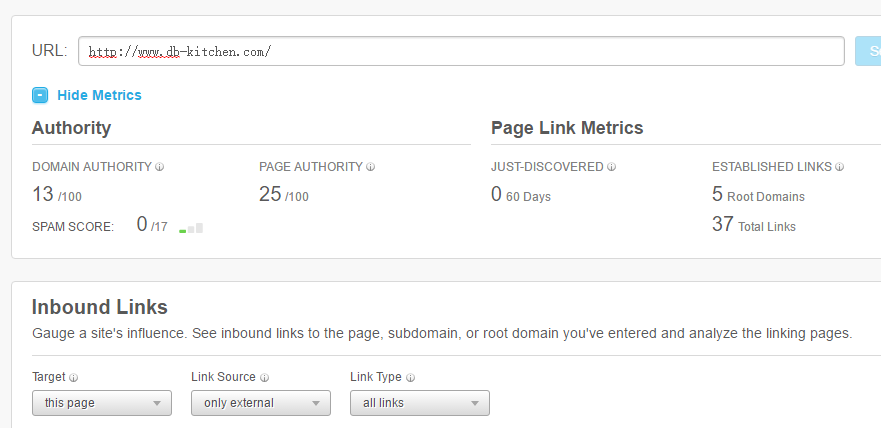Click the blue Search button beside URL
This screenshot has width=881, height=428.
(868, 51)
